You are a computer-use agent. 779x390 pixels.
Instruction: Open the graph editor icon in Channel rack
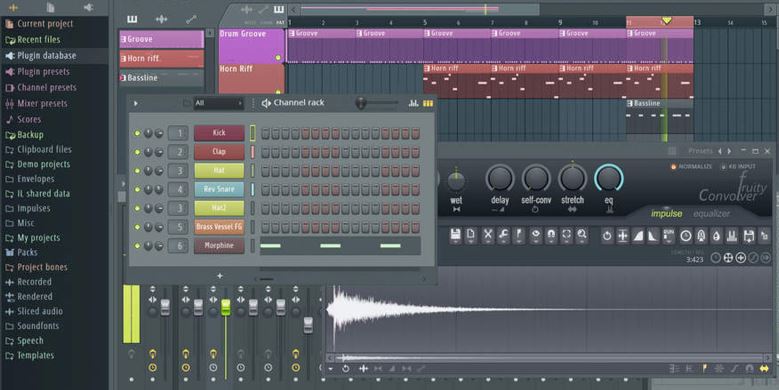click(413, 103)
